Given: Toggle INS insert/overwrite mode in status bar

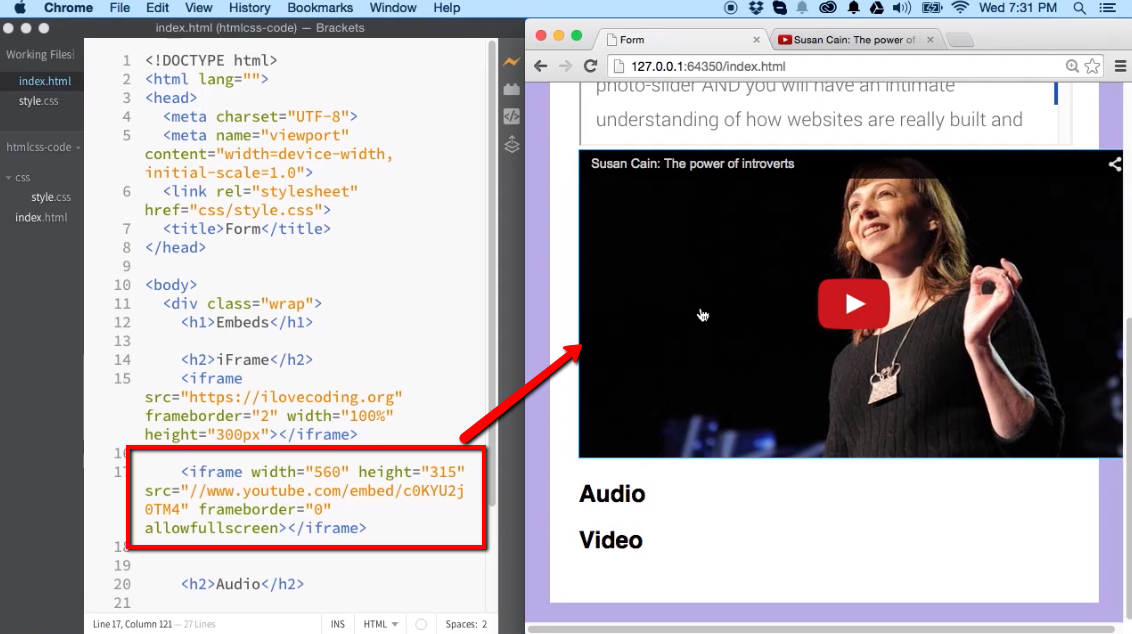Looking at the screenshot, I should [x=338, y=624].
